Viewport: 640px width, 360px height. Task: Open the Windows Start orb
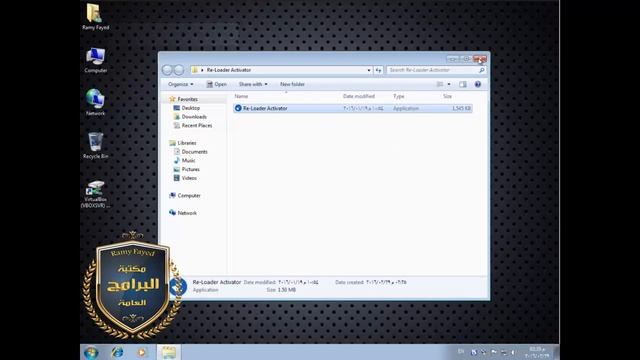pyautogui.click(x=91, y=352)
